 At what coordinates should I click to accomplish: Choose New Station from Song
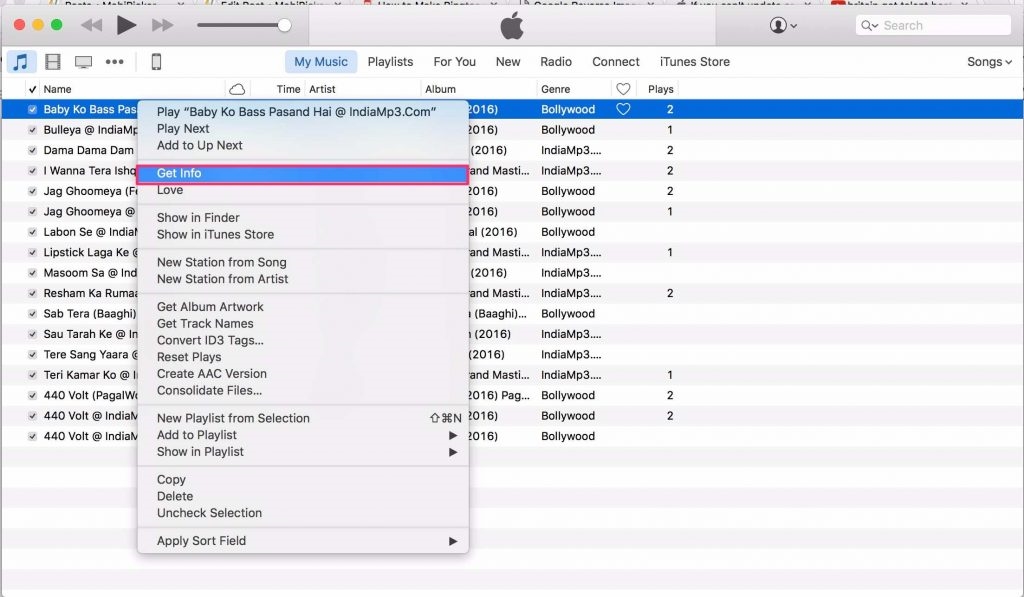[x=221, y=262]
